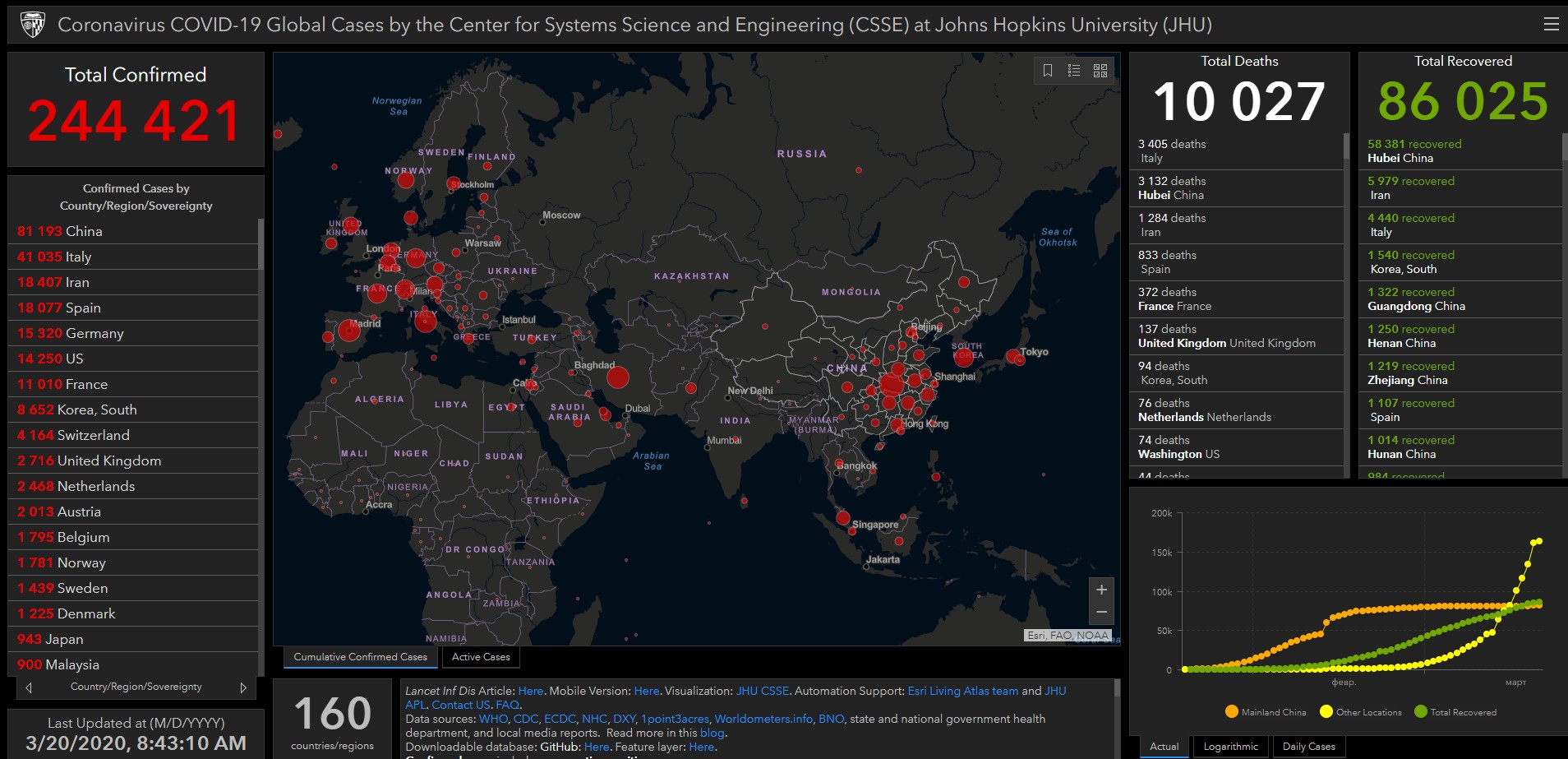1568x759 pixels.
Task: Go to next country list page arrow
Action: [x=242, y=687]
